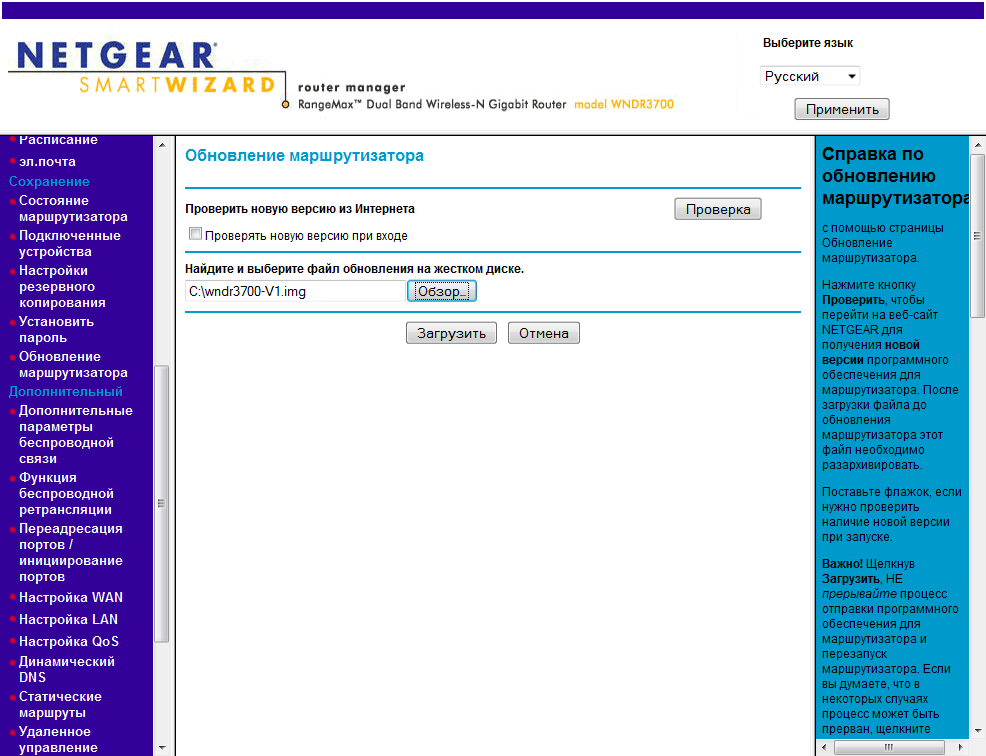Viewport: 986px width, 756px height.
Task: Open Настройки резервного копирования link
Action: click(62, 287)
